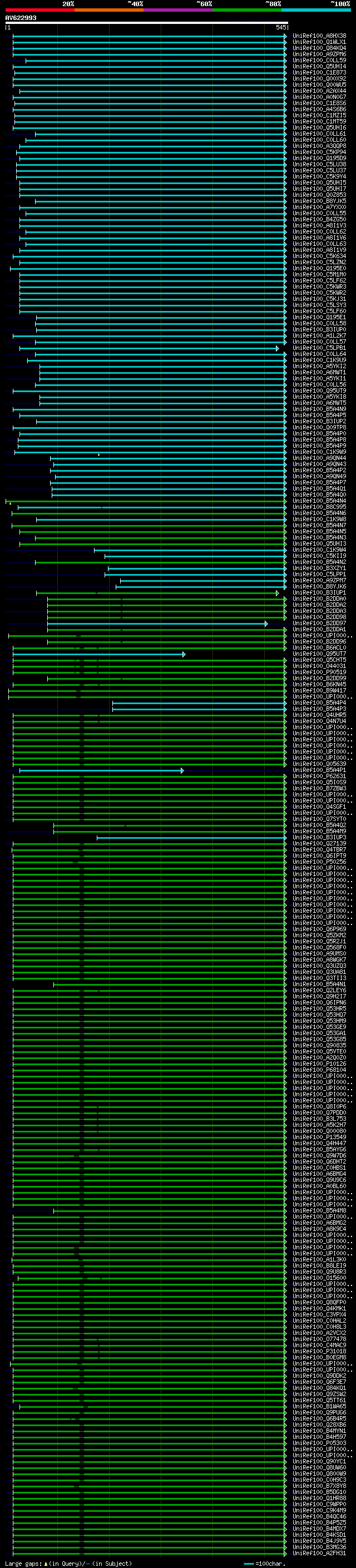Open hit UniRef100_A9ZPM6

[x=319, y=54]
